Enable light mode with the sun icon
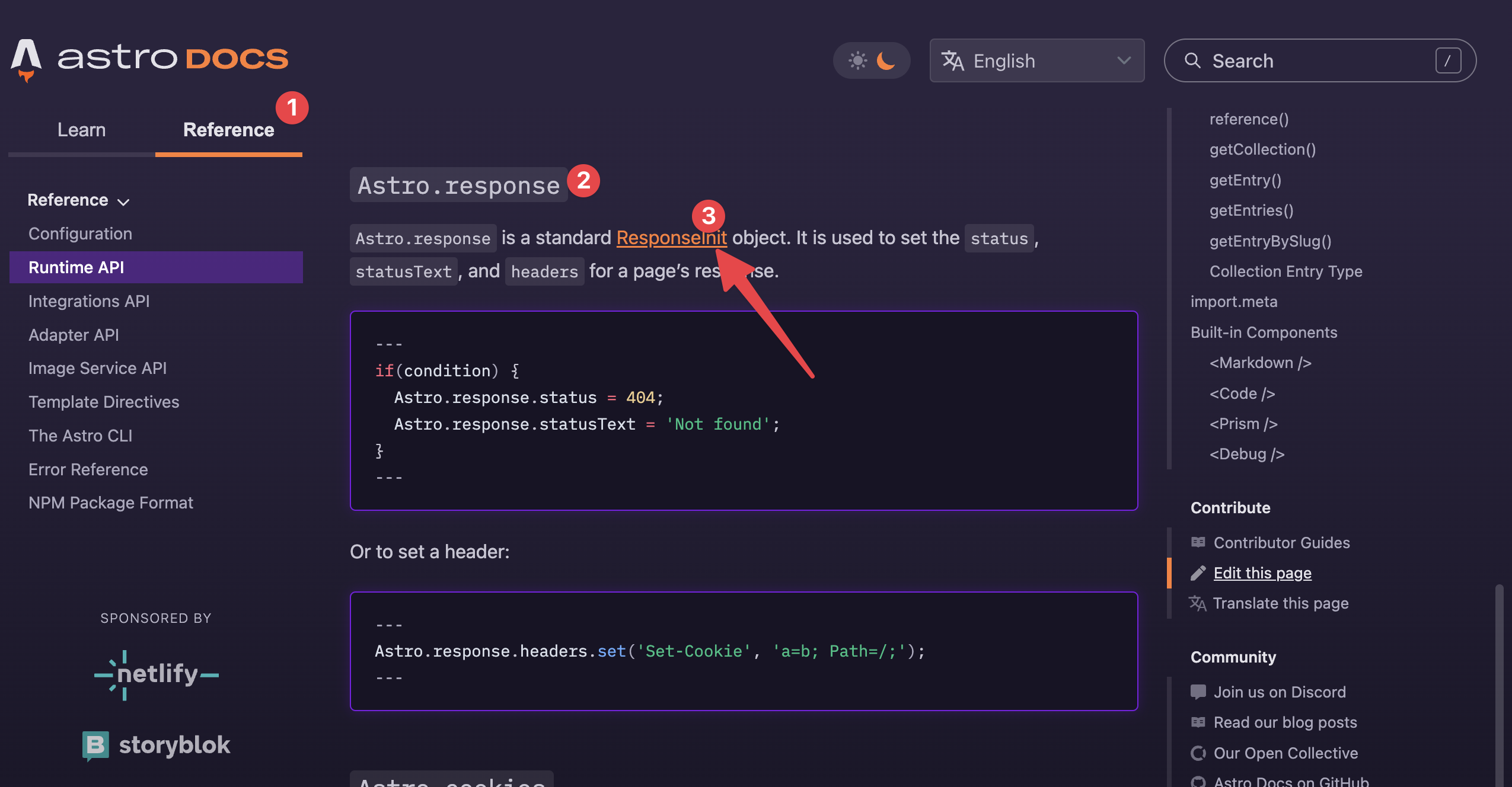 coord(857,60)
